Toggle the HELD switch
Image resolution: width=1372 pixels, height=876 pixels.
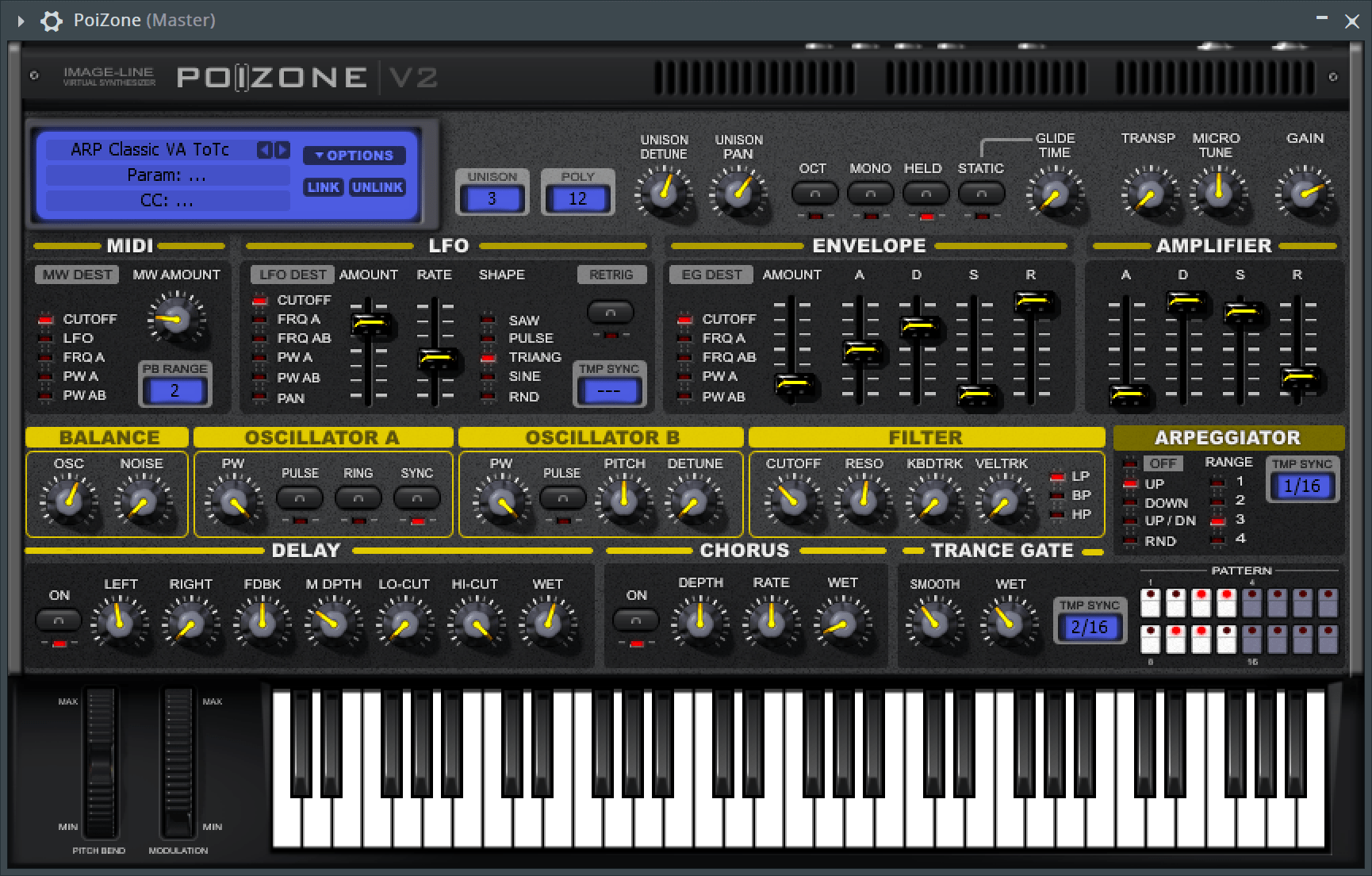[x=926, y=193]
